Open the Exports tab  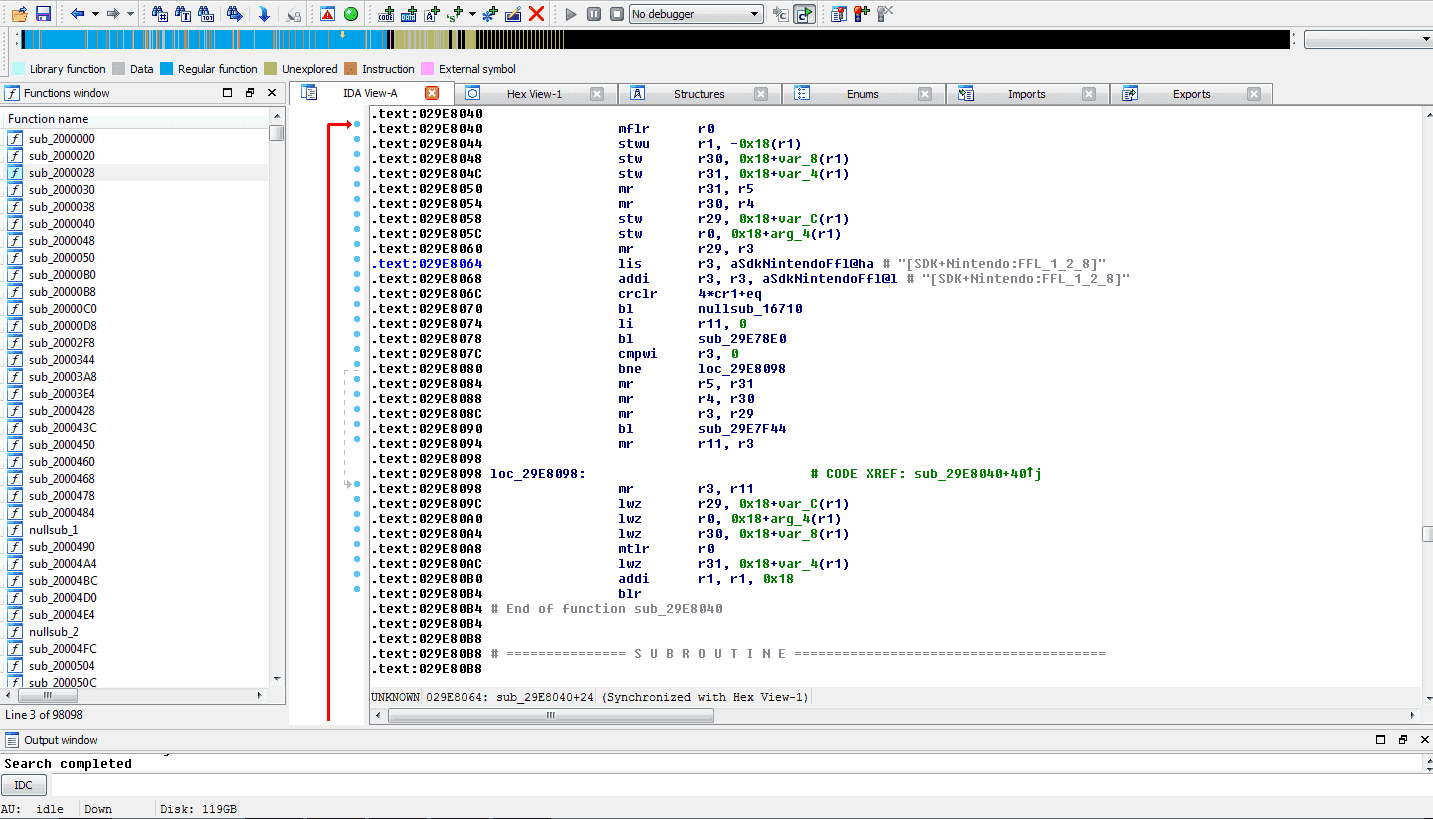coord(1191,94)
